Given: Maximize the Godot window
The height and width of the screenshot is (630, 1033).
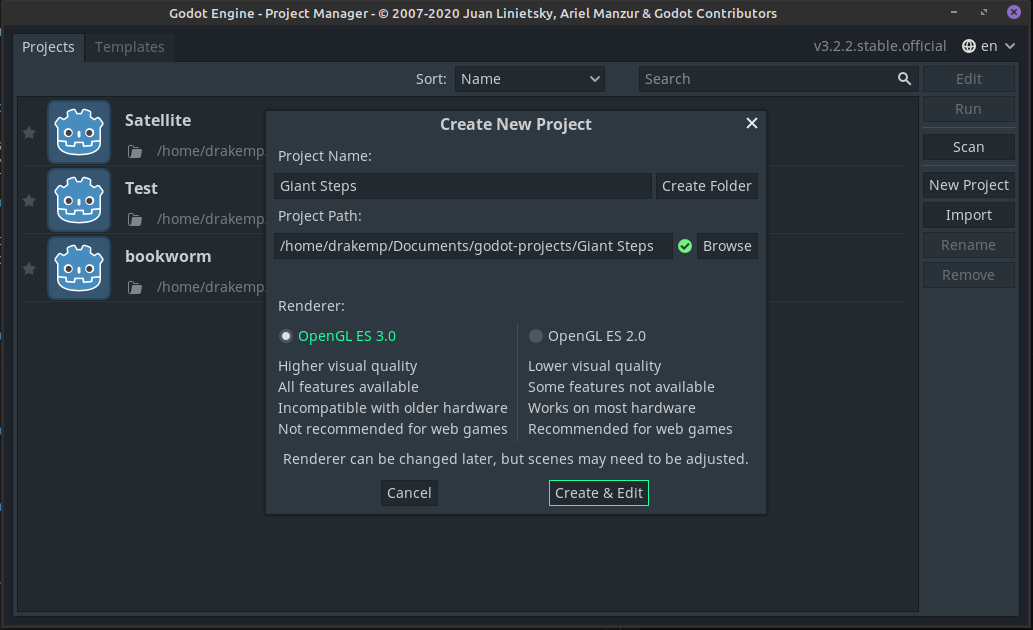Looking at the screenshot, I should [984, 13].
